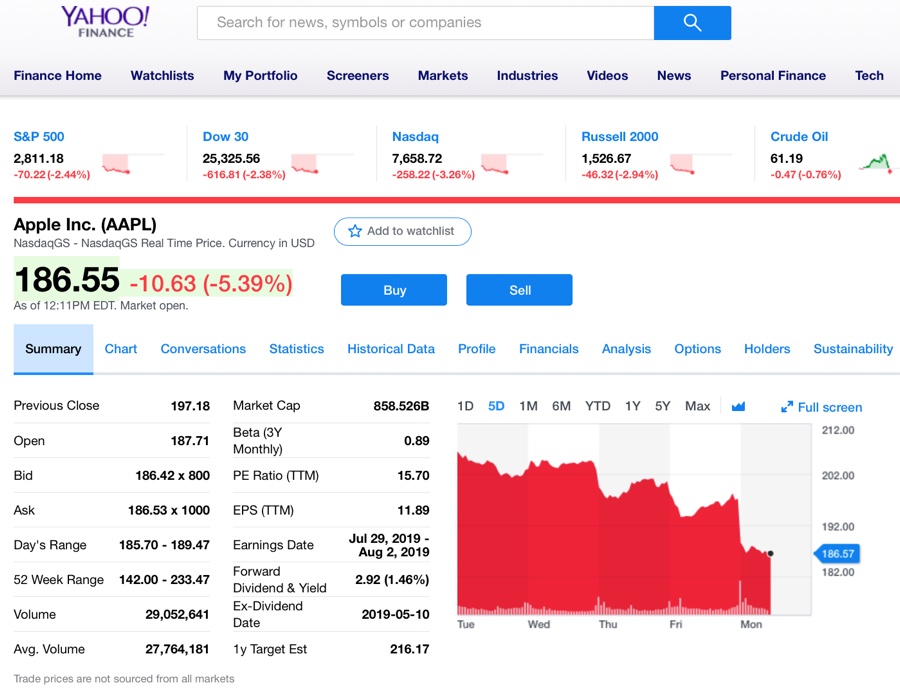Switch to the Chart tab
Screen dimensions: 900x689
pyautogui.click(x=121, y=349)
